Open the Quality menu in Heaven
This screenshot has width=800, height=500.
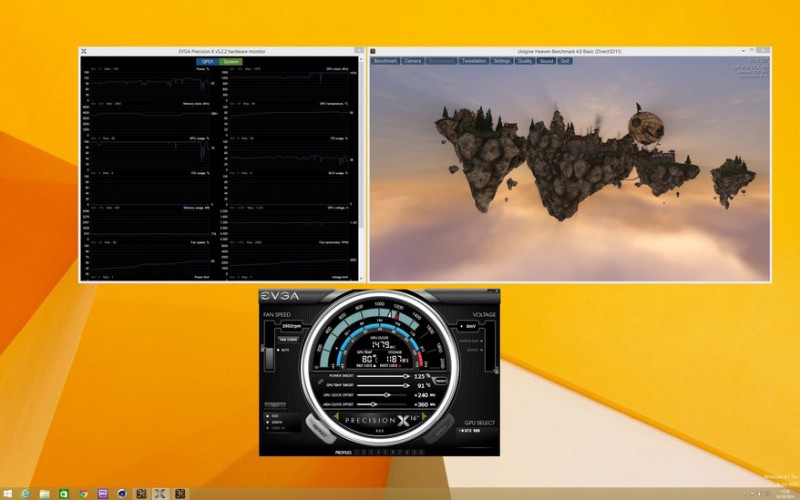coord(524,61)
